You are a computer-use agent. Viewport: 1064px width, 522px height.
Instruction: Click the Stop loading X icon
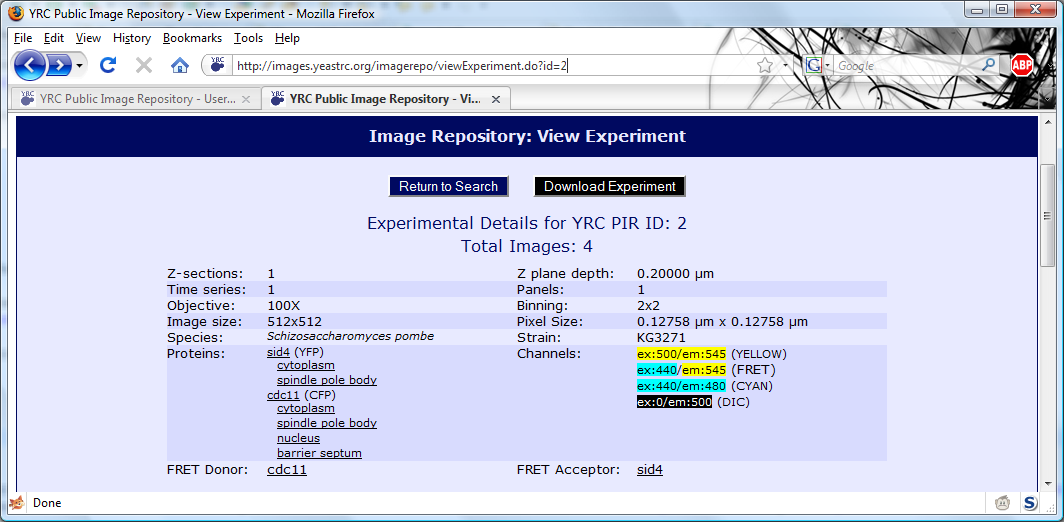click(x=143, y=66)
